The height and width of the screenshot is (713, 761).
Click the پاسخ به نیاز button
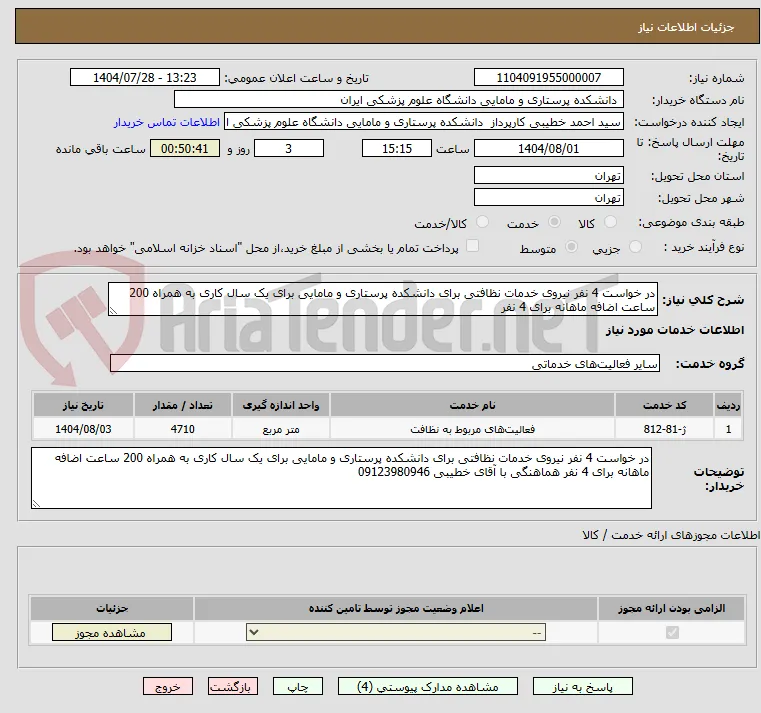coord(582,686)
